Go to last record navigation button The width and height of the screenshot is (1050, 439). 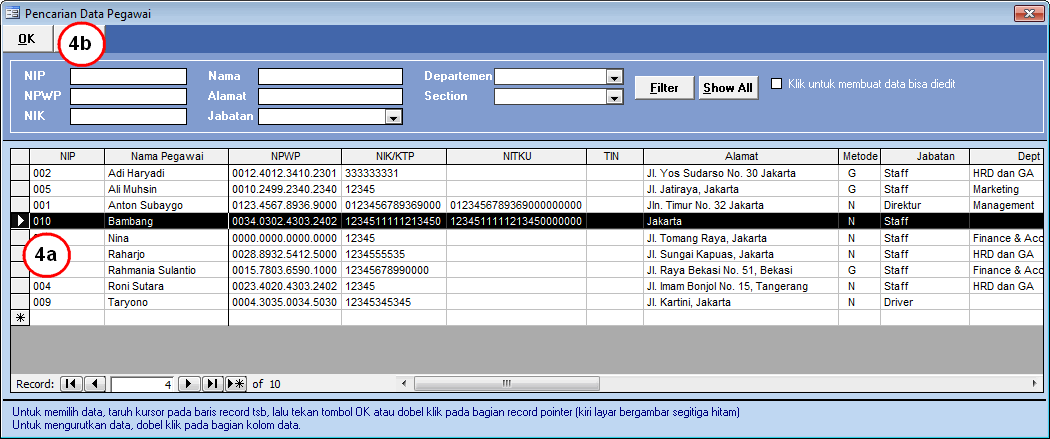[213, 383]
